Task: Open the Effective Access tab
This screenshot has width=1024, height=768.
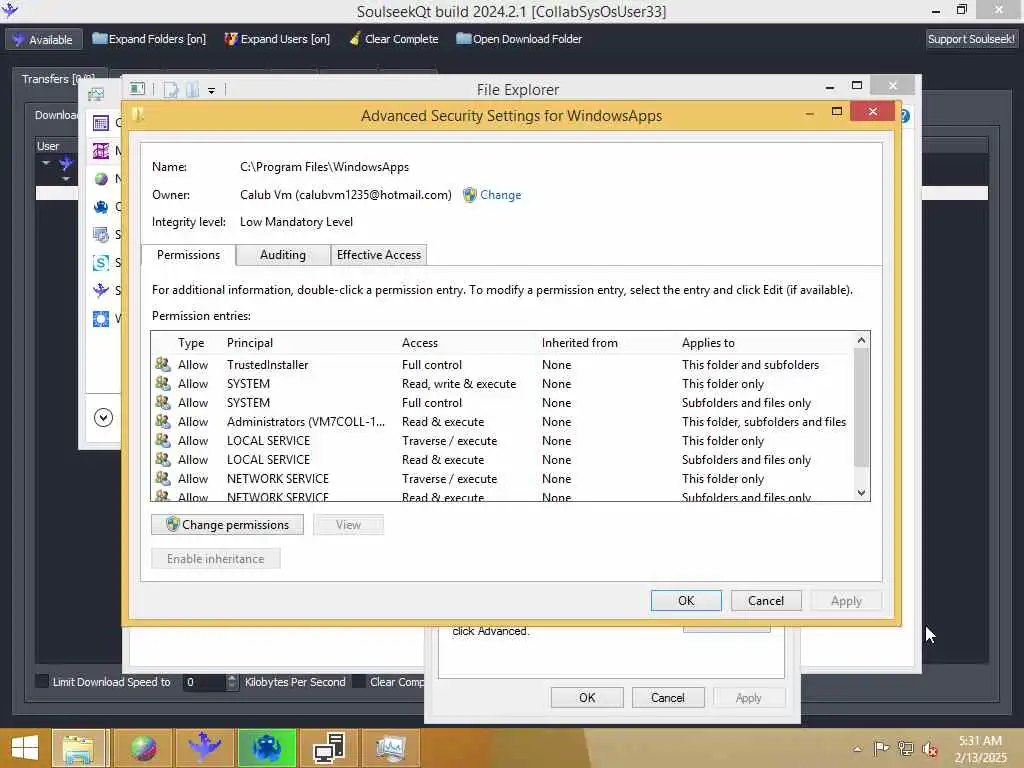Action: coord(379,255)
